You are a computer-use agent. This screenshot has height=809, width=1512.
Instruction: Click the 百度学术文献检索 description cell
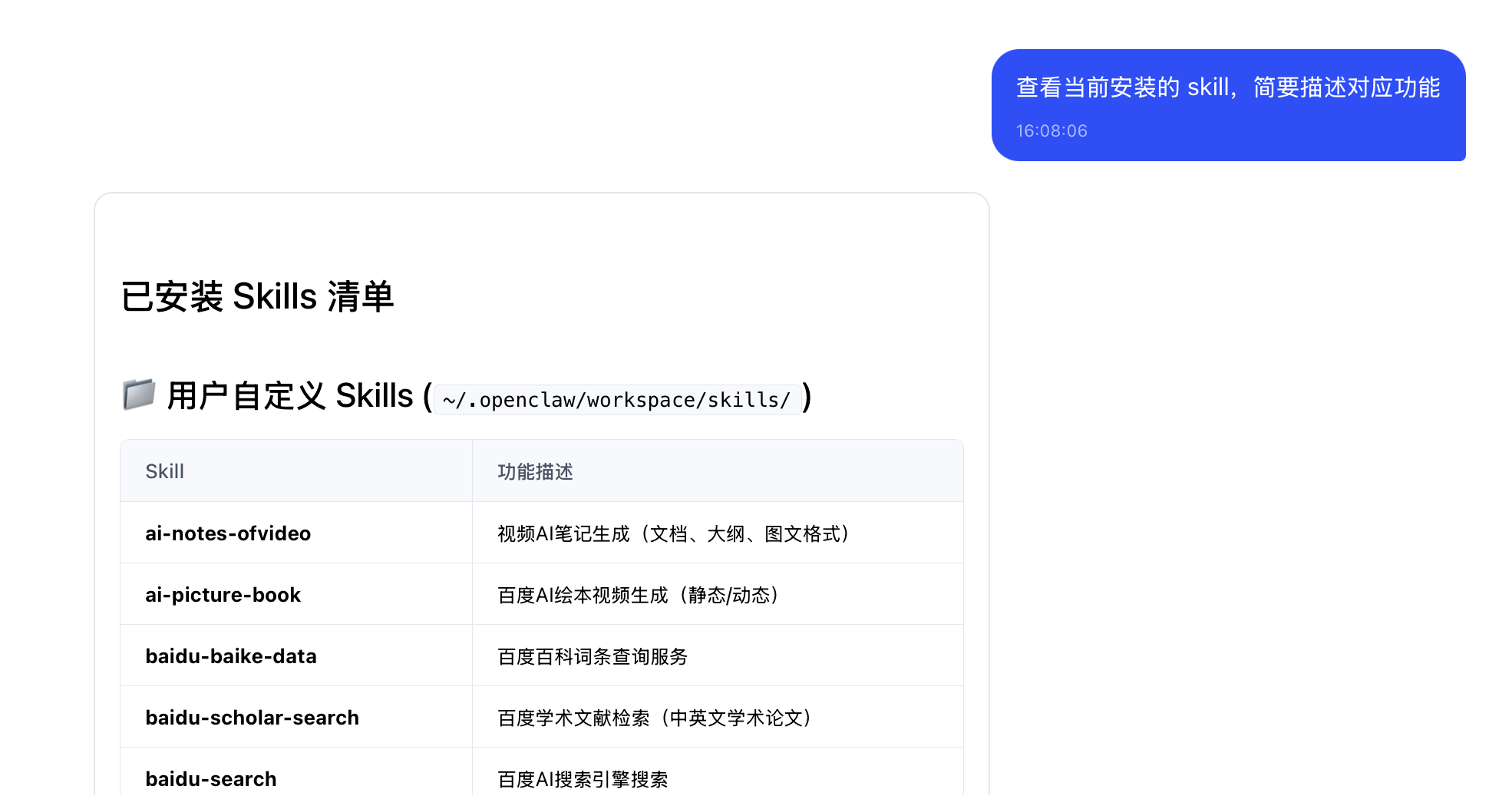pyautogui.click(x=654, y=718)
